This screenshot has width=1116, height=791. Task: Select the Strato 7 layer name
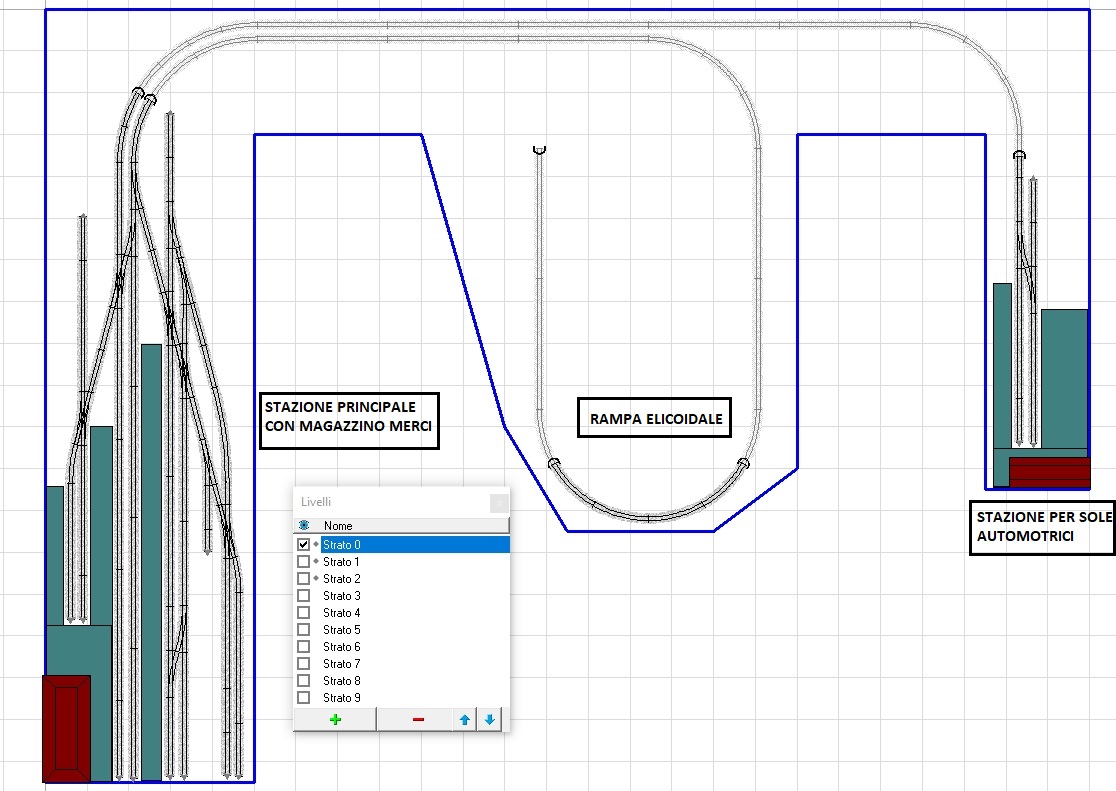pyautogui.click(x=342, y=664)
